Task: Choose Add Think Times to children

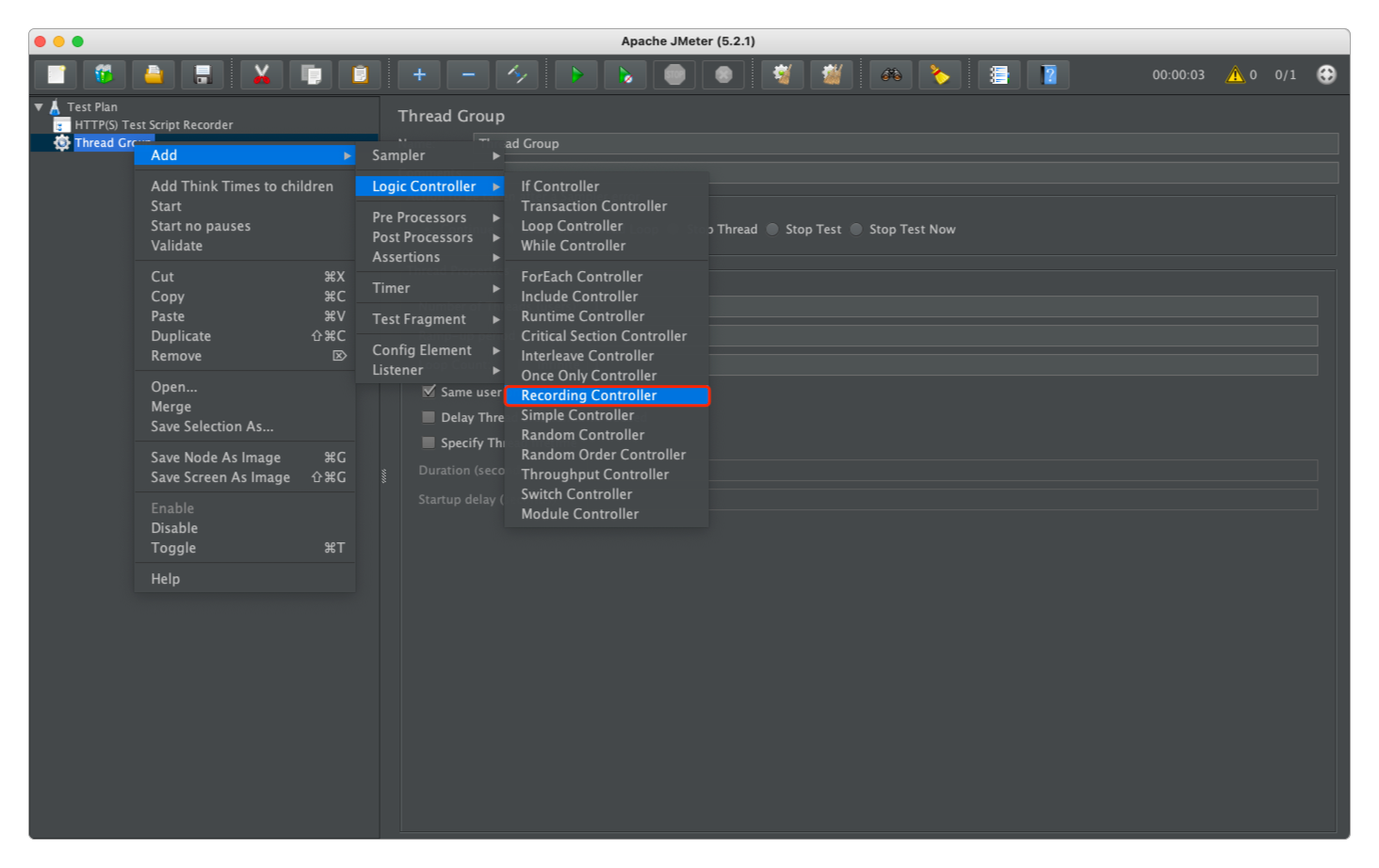Action: (245, 186)
